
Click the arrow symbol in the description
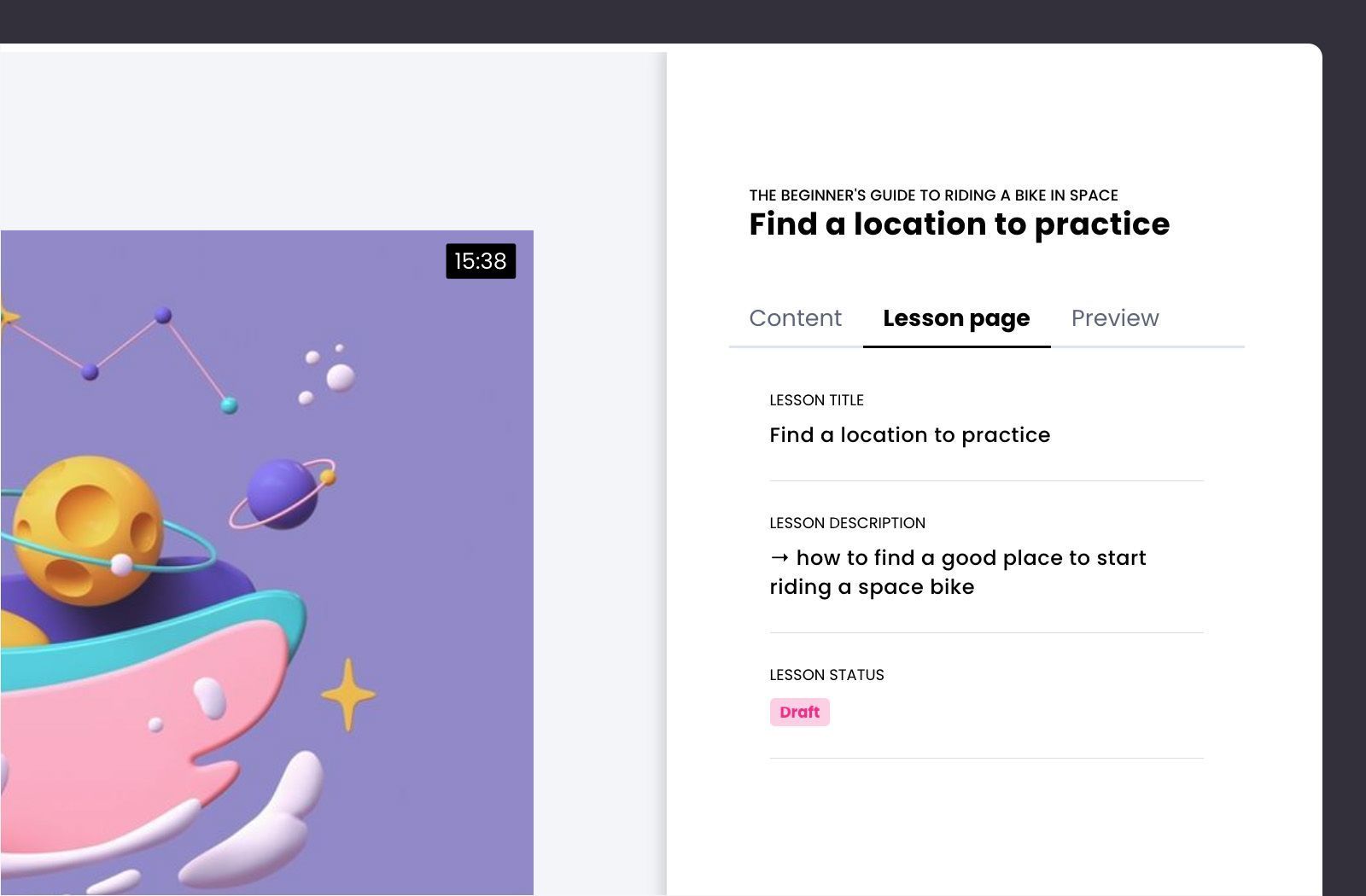point(779,558)
